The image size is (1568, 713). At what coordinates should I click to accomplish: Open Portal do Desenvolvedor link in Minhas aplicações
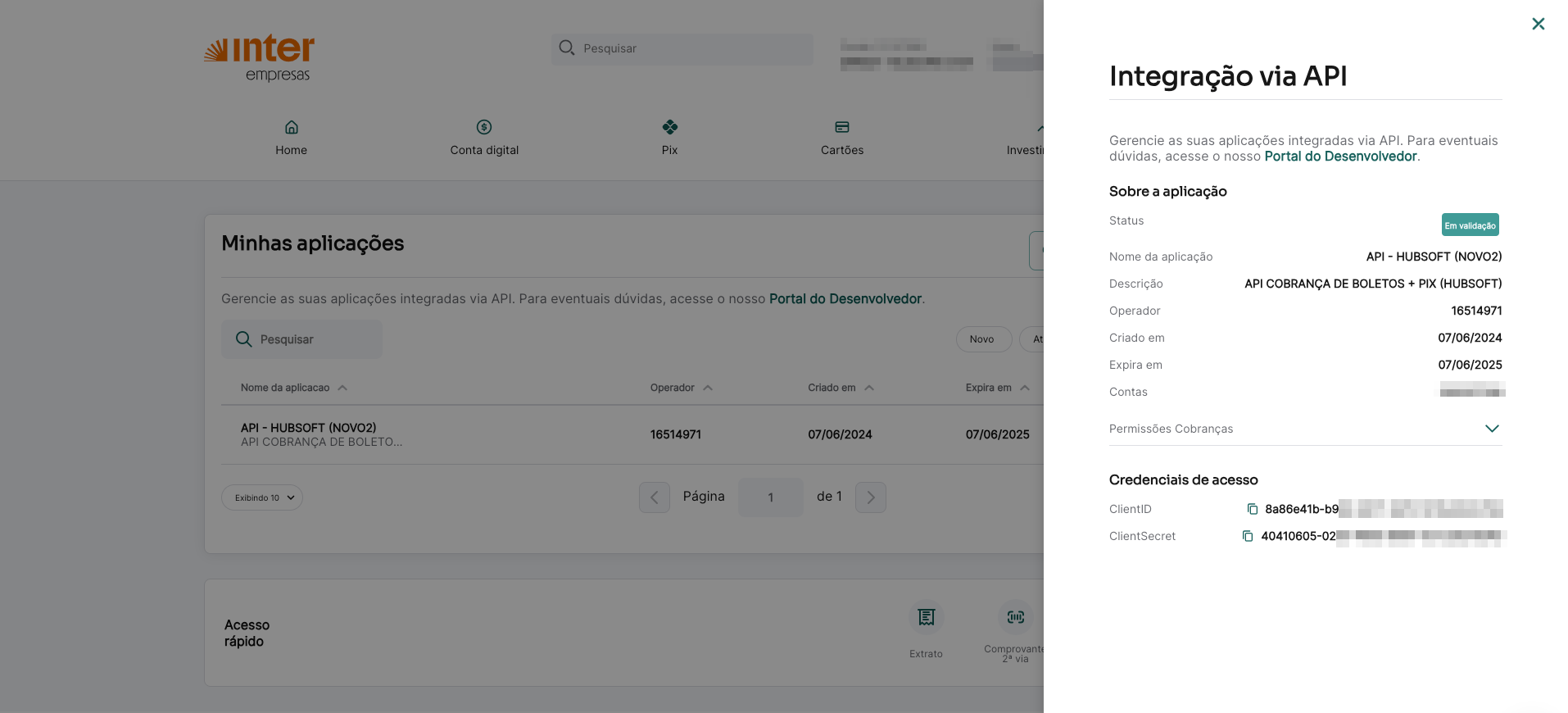(845, 299)
